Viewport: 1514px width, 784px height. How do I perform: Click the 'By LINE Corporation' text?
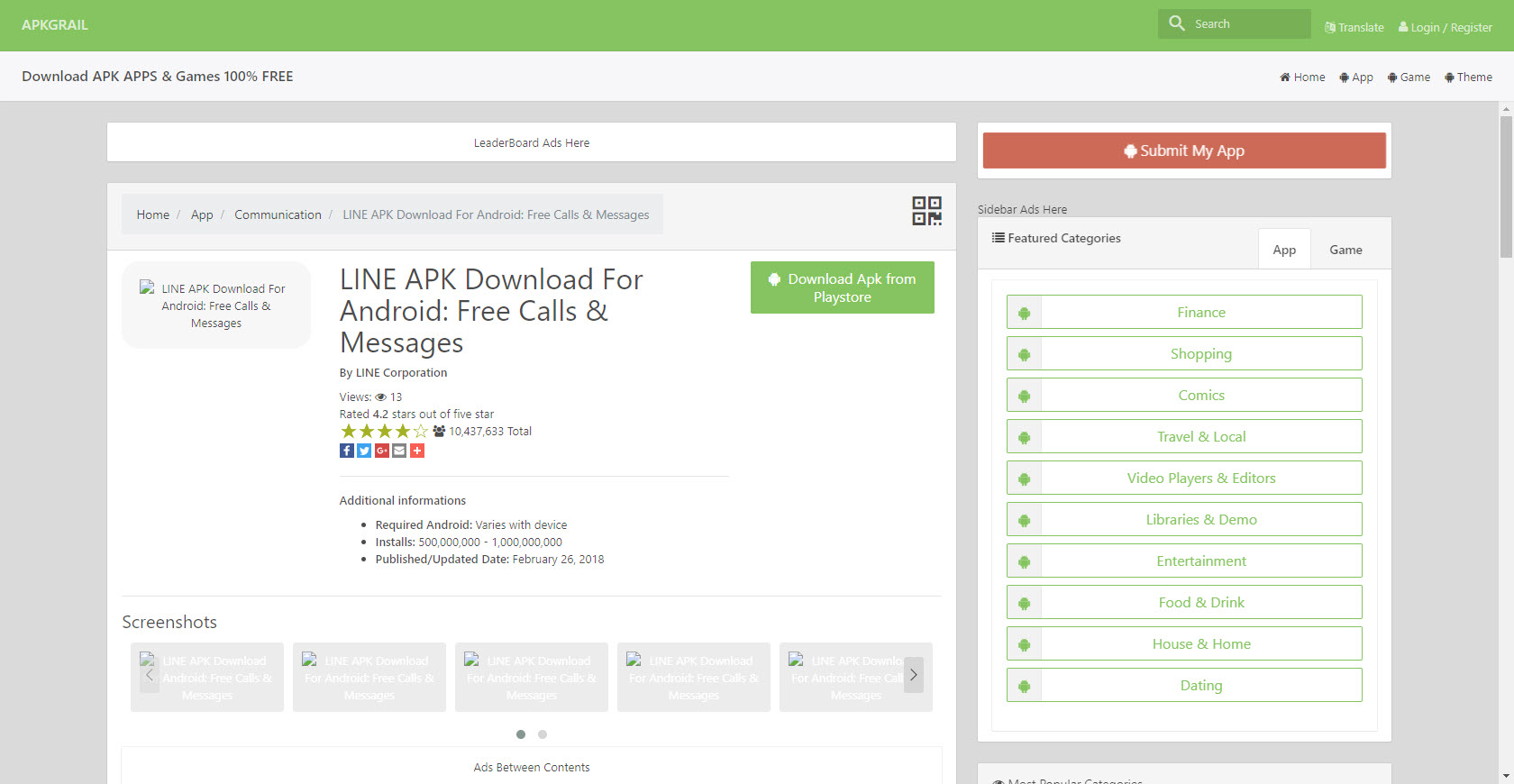[x=393, y=372]
